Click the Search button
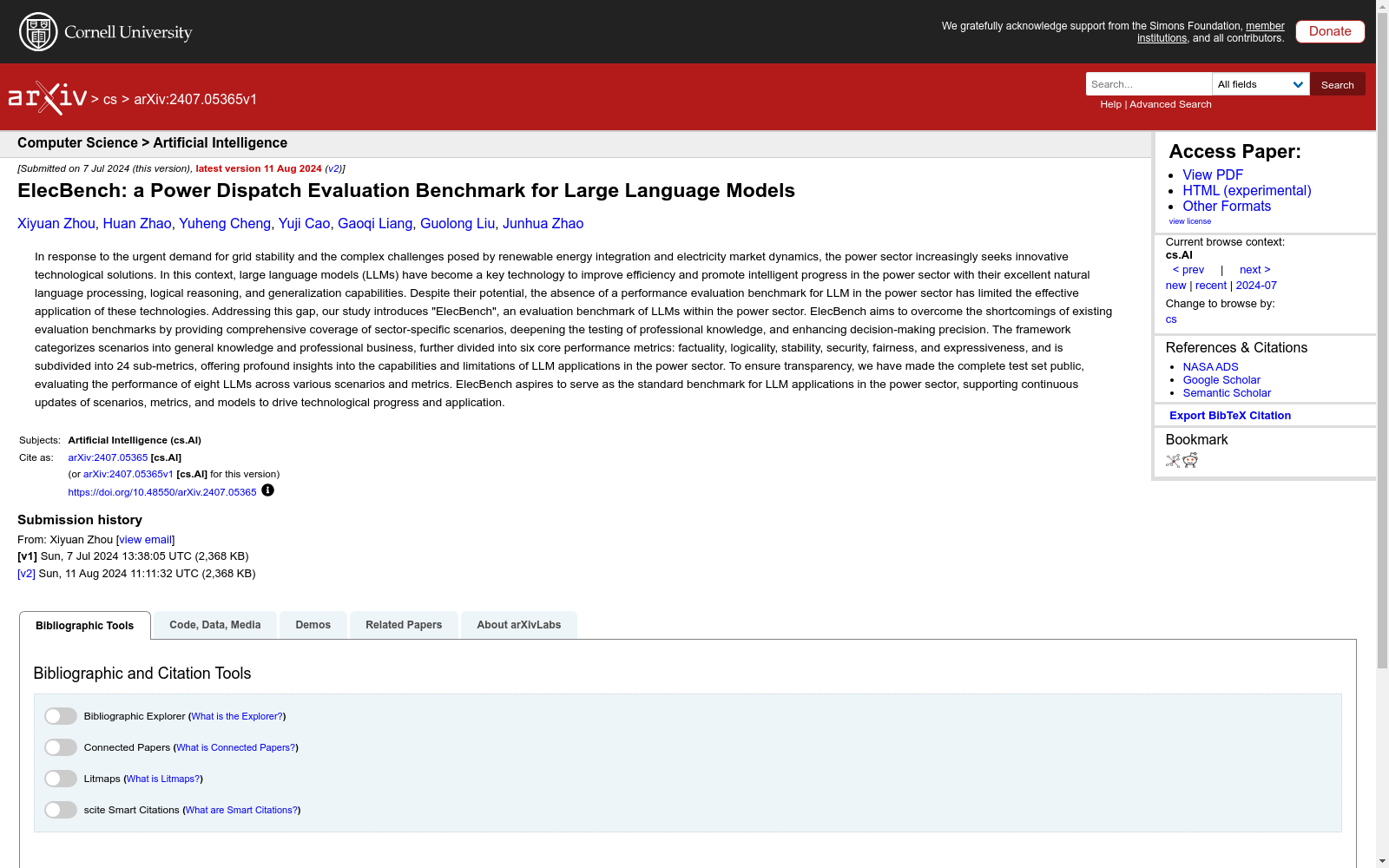The width and height of the screenshot is (1389, 868). pos(1338,84)
